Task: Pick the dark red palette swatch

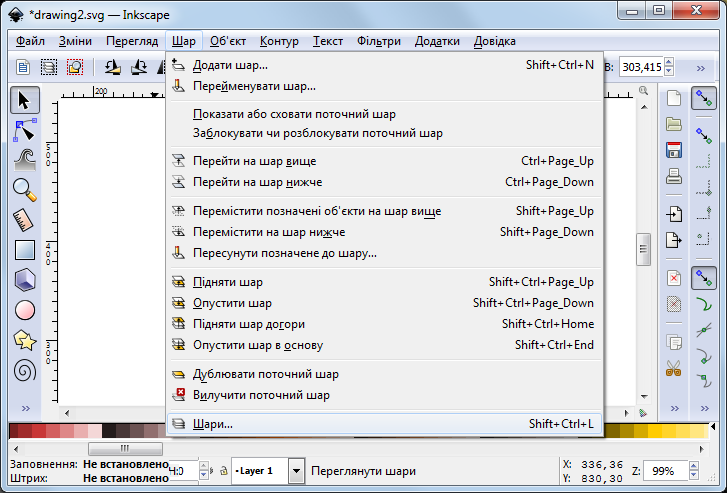Action: 17,431
